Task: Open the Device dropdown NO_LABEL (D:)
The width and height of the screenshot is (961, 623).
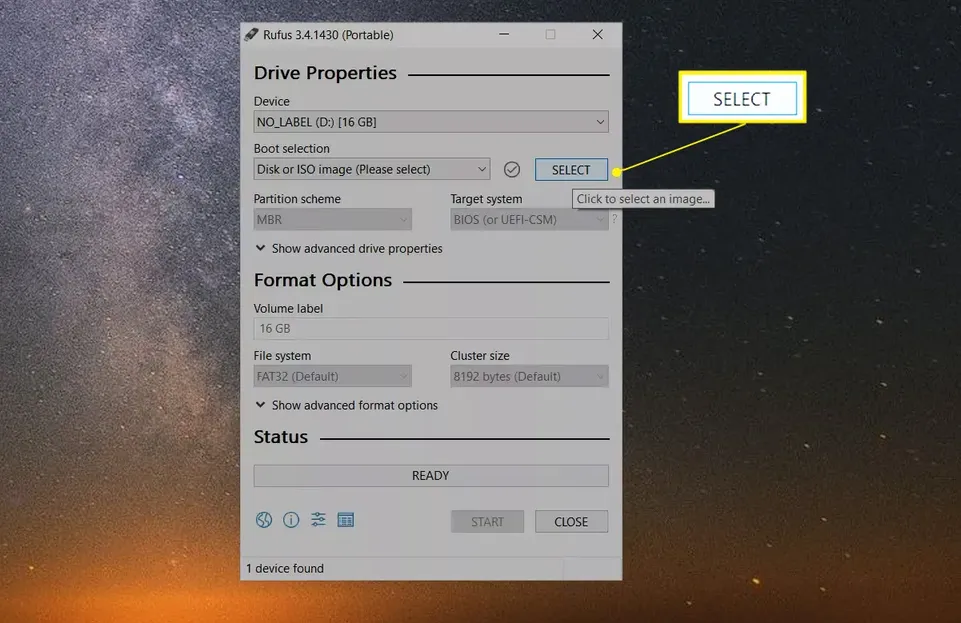Action: [x=431, y=122]
